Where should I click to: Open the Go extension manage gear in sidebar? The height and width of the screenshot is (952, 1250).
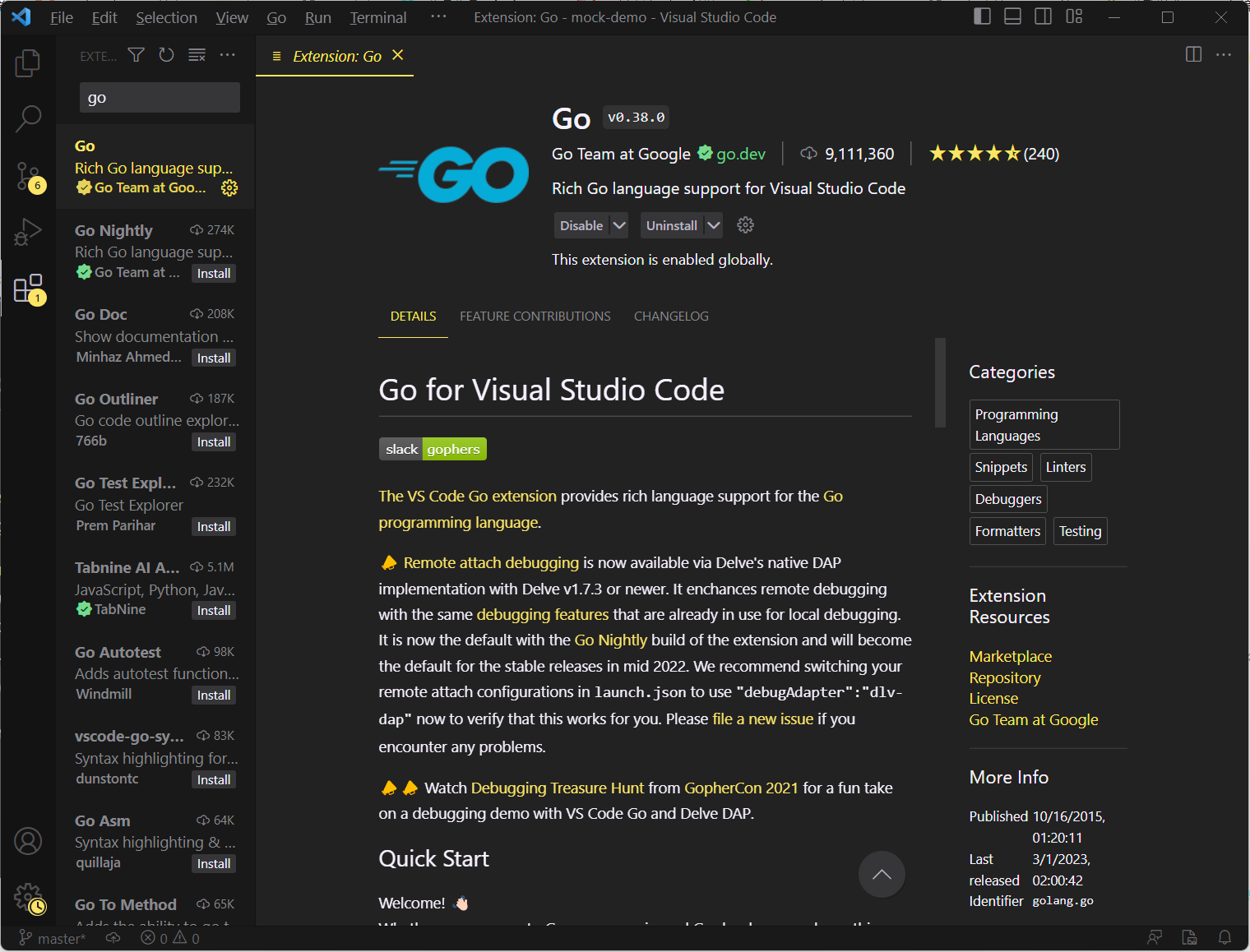(x=229, y=188)
